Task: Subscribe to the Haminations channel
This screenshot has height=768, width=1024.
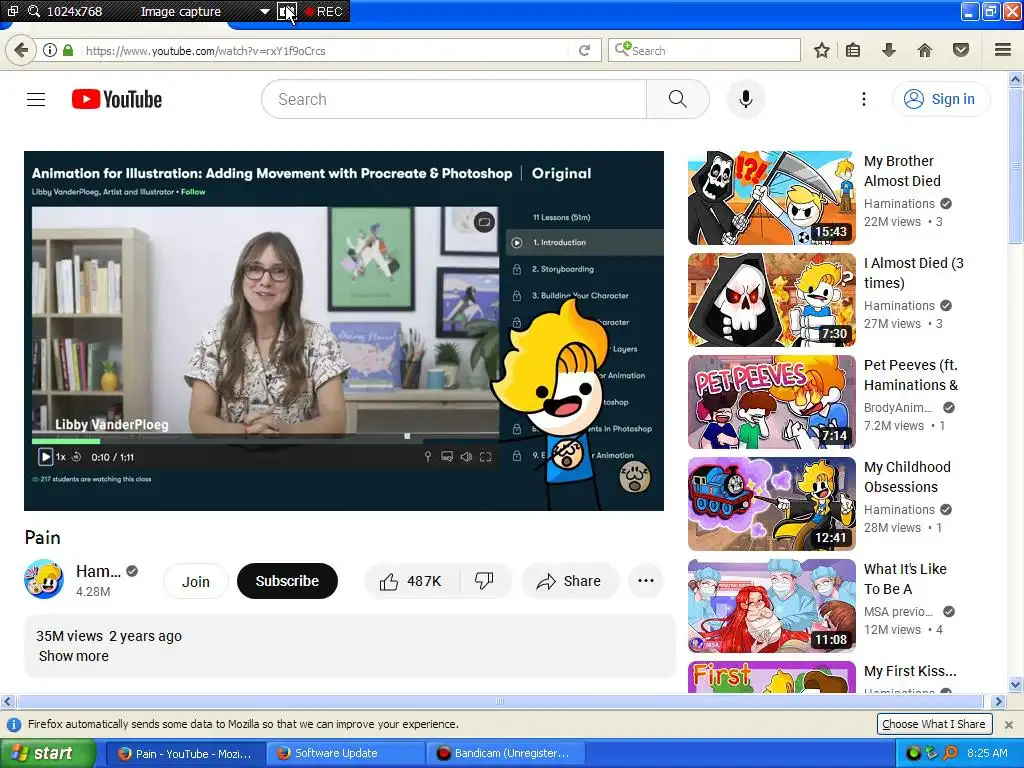Action: click(x=287, y=581)
